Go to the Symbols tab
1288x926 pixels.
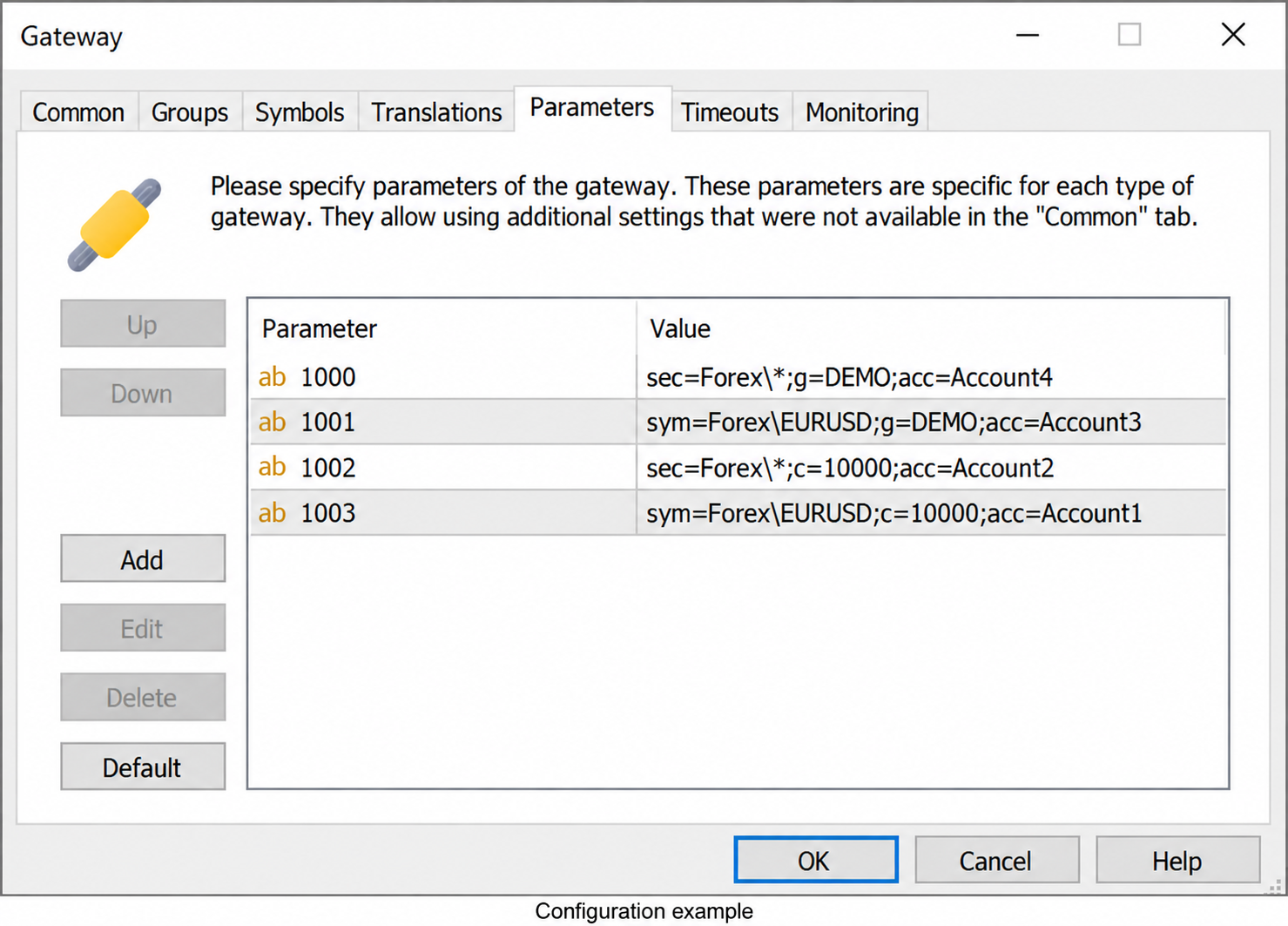[300, 112]
